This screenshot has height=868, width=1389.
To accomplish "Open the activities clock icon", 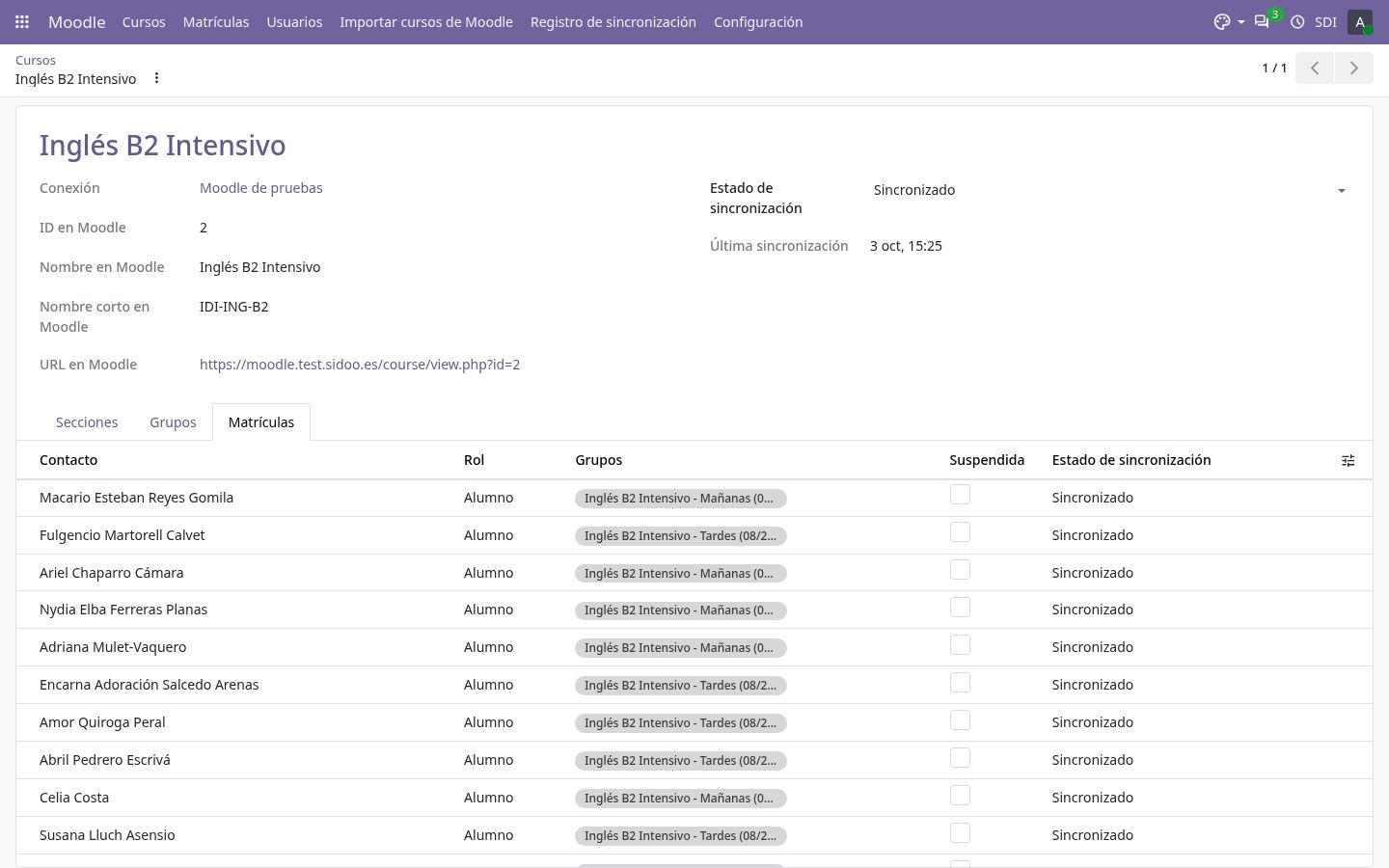I will point(1297,21).
